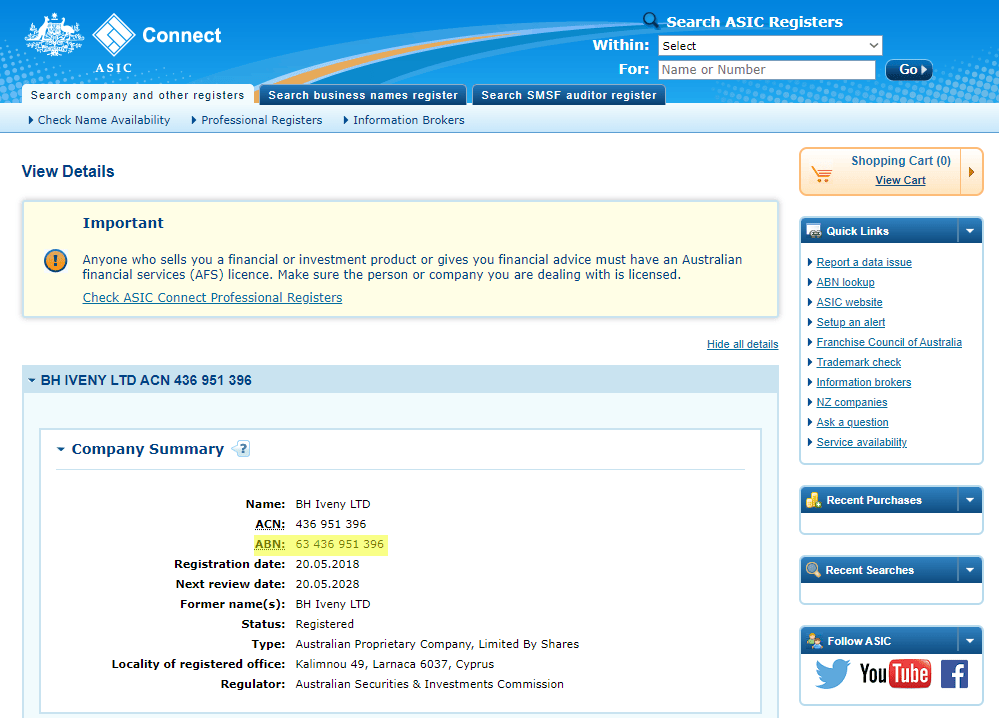Image resolution: width=999 pixels, height=718 pixels.
Task: Collapse the Company Summary section
Action: pyautogui.click(x=61, y=449)
